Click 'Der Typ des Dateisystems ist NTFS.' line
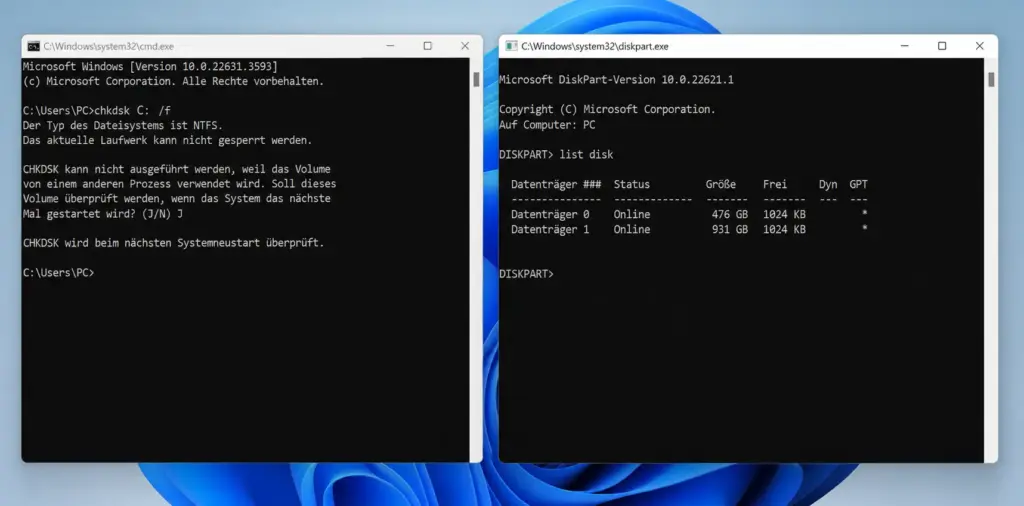1024x506 pixels. coord(123,125)
